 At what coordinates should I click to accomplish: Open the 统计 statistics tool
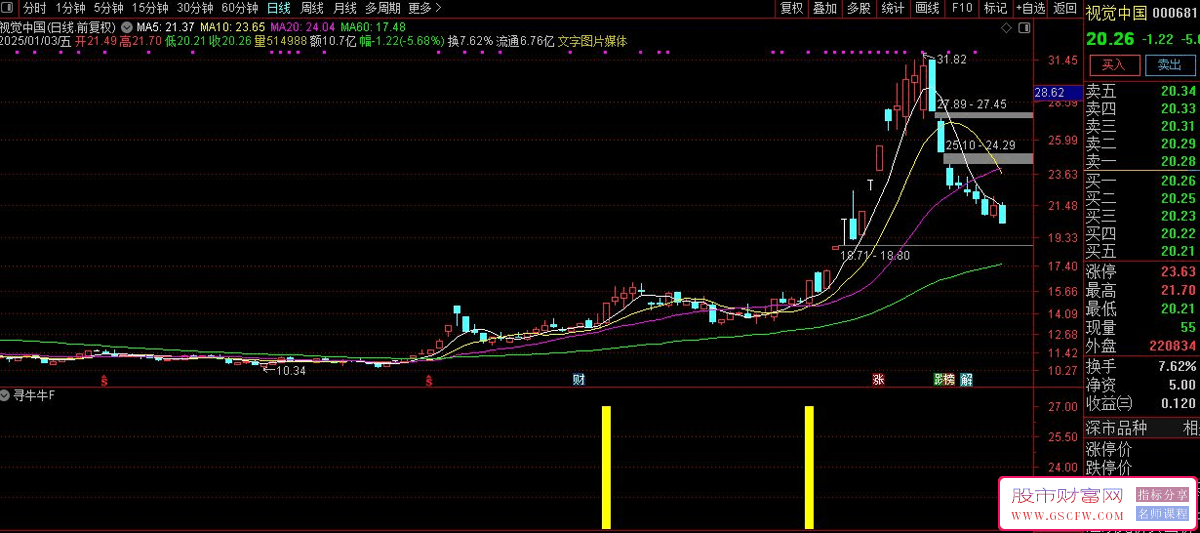[893, 8]
